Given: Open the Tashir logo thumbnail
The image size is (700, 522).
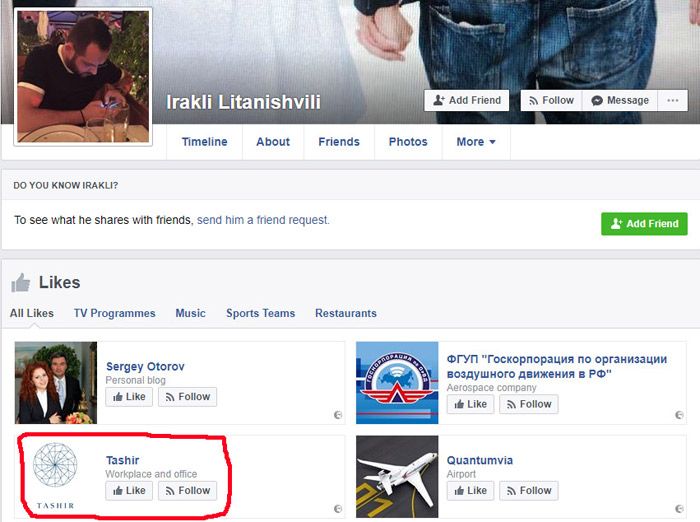Looking at the screenshot, I should coord(55,476).
